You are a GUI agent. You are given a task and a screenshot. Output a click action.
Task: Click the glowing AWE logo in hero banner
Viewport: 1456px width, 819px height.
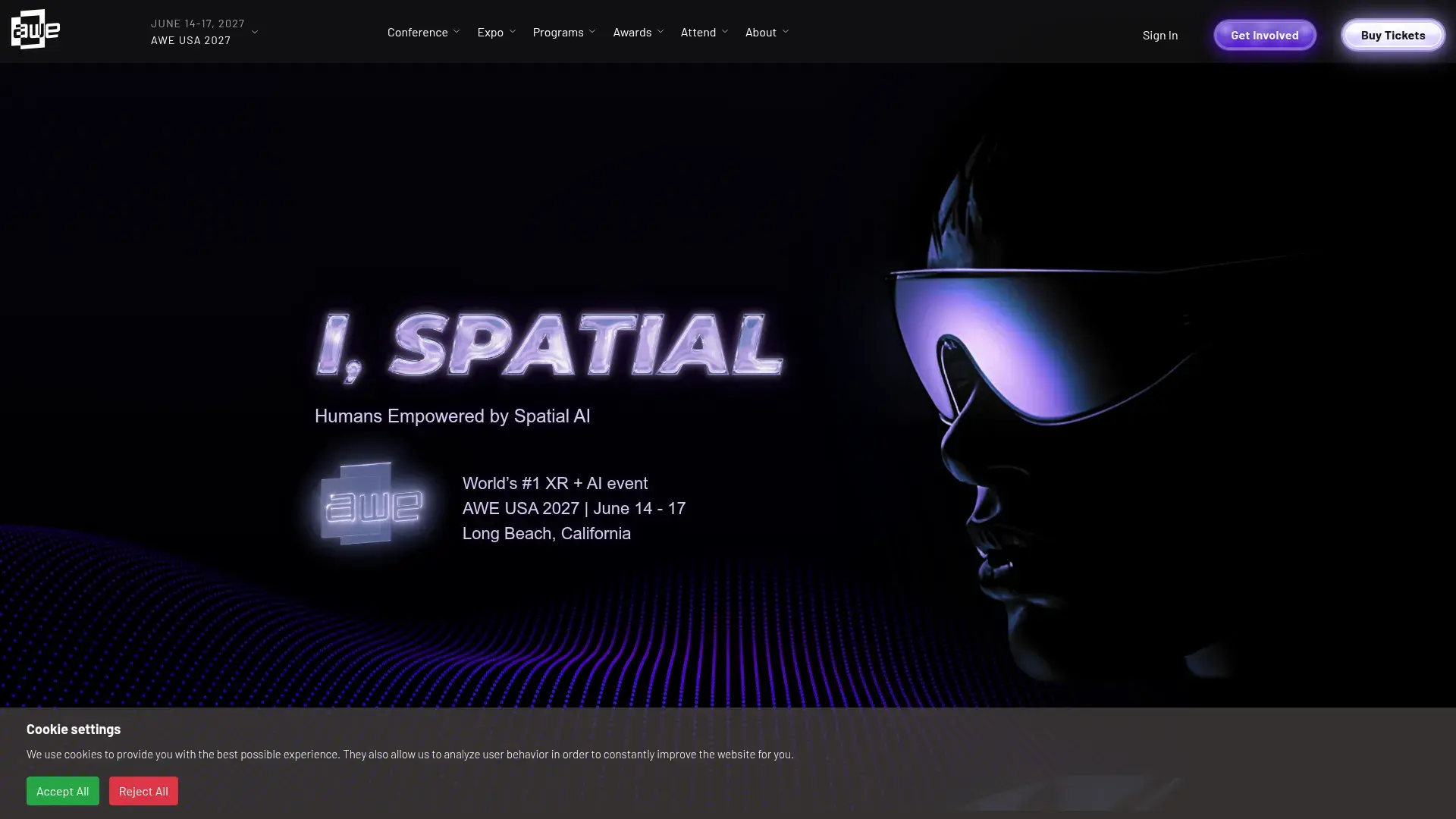(x=372, y=503)
